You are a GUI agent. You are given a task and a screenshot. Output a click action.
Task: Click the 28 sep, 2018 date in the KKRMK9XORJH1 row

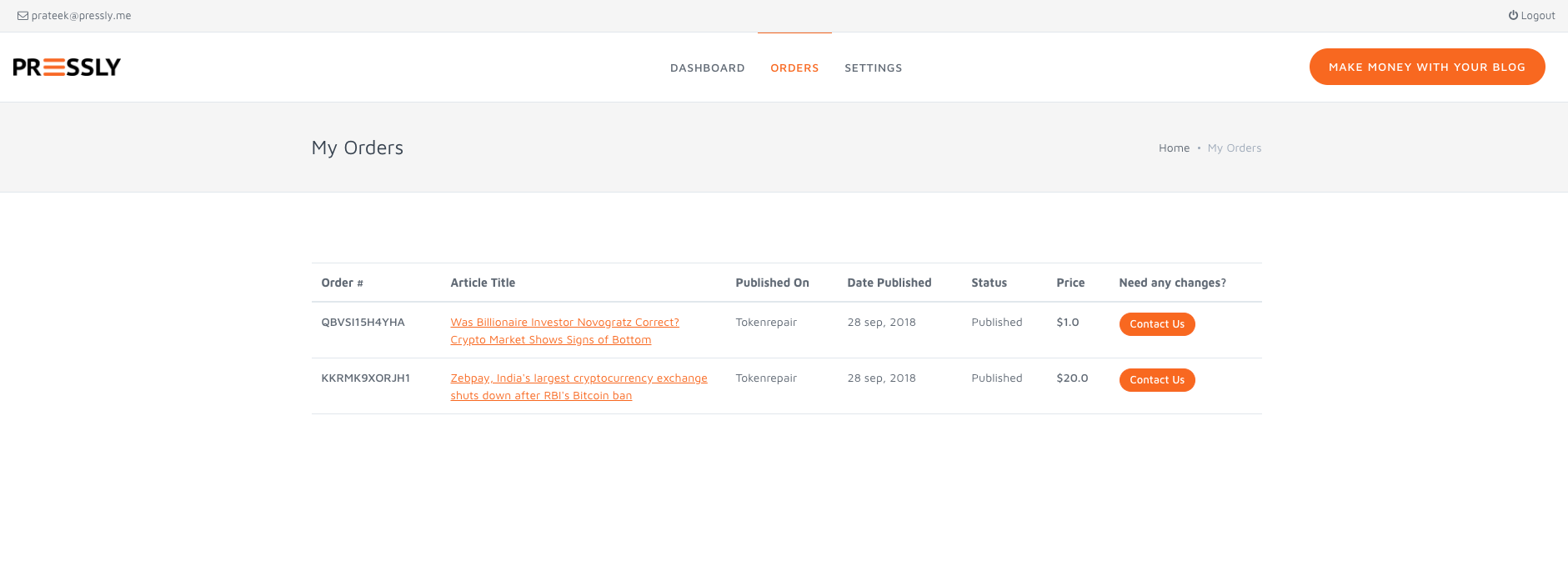[881, 378]
